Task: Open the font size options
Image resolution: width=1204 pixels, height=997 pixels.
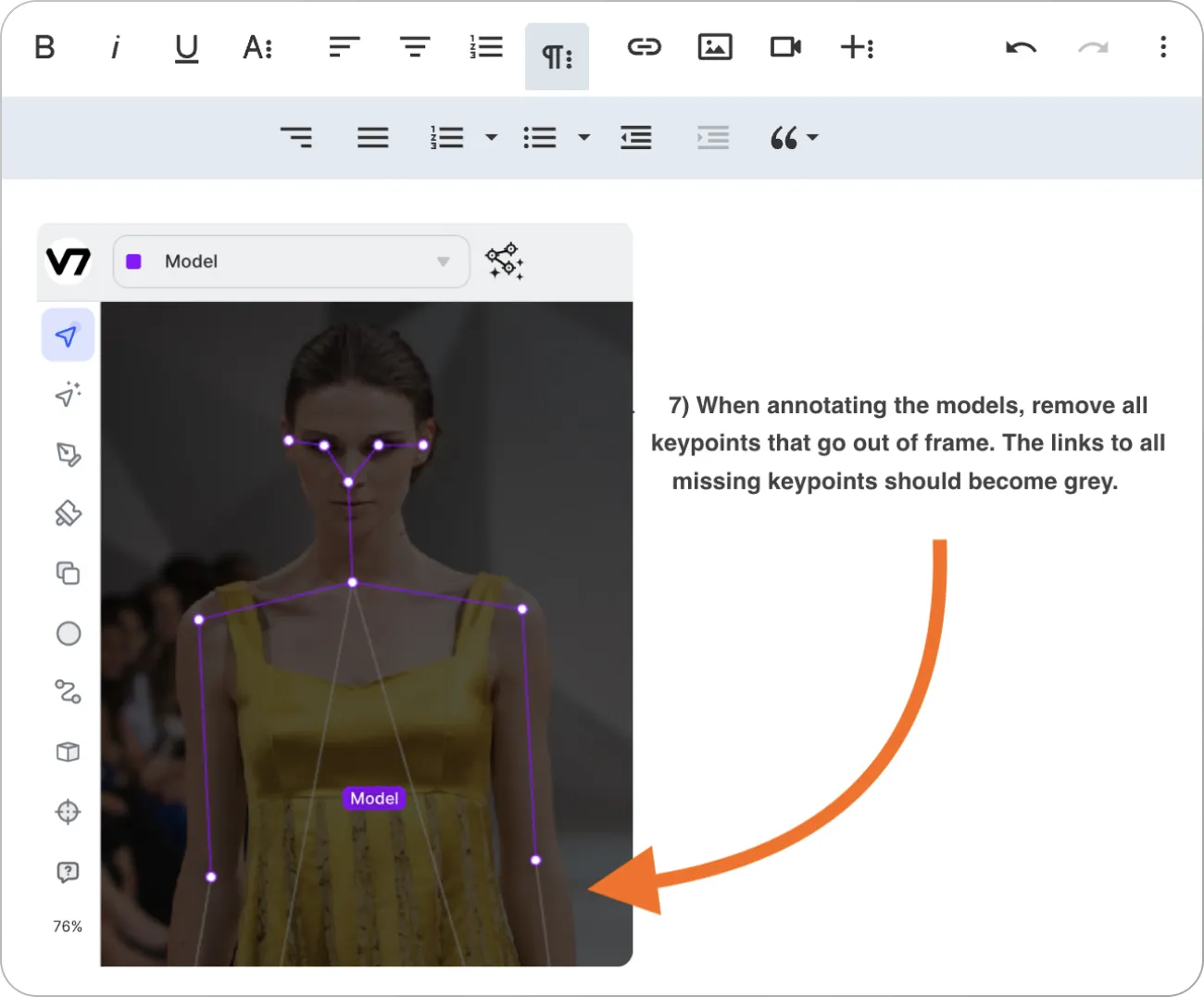Action: click(257, 47)
